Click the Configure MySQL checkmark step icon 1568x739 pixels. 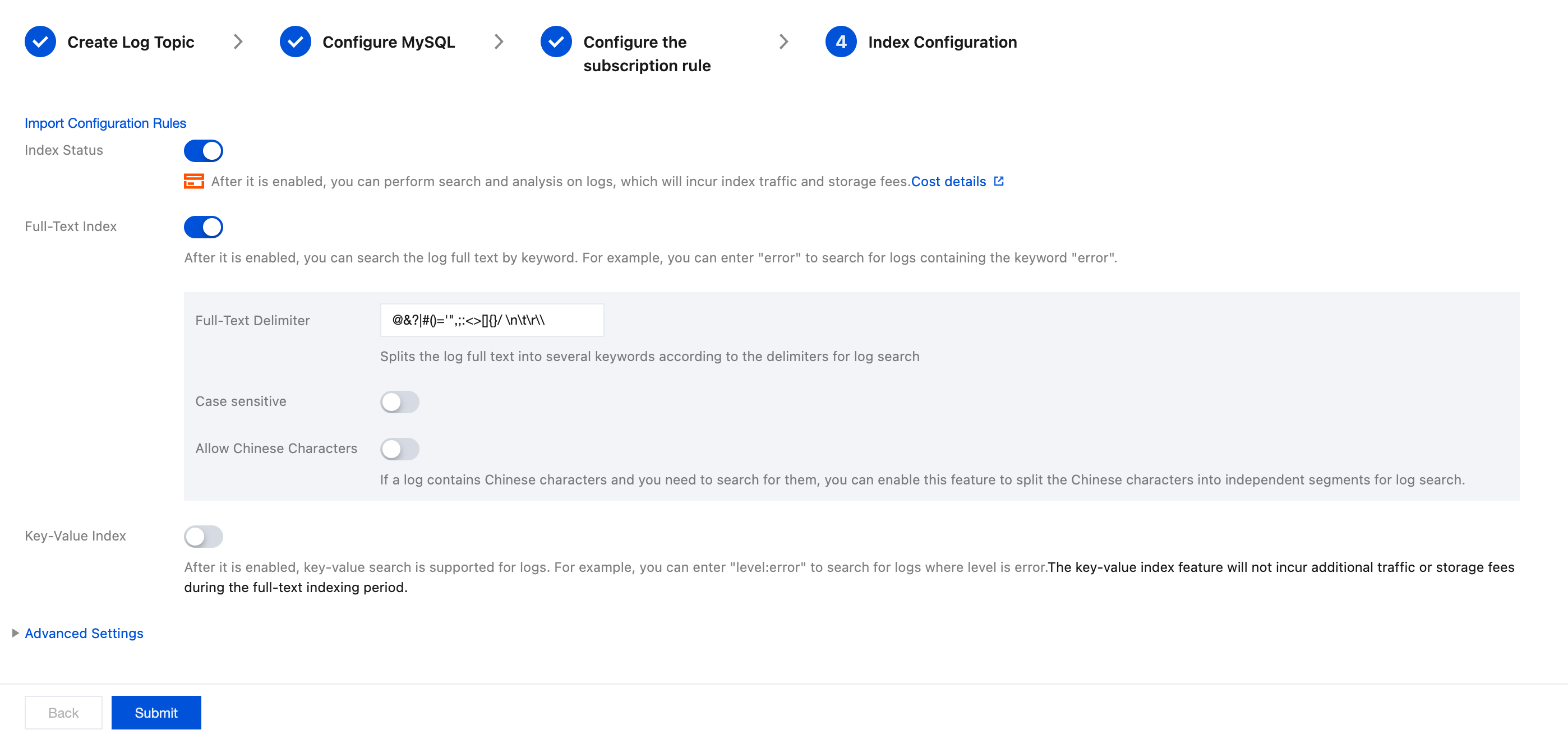pos(295,42)
